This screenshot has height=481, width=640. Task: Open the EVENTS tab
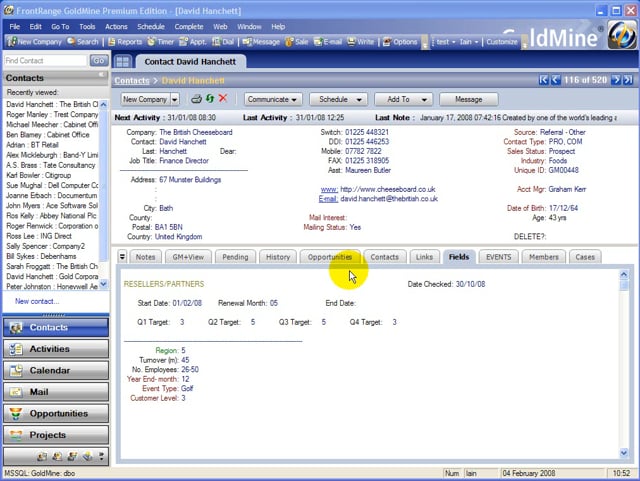[498, 257]
